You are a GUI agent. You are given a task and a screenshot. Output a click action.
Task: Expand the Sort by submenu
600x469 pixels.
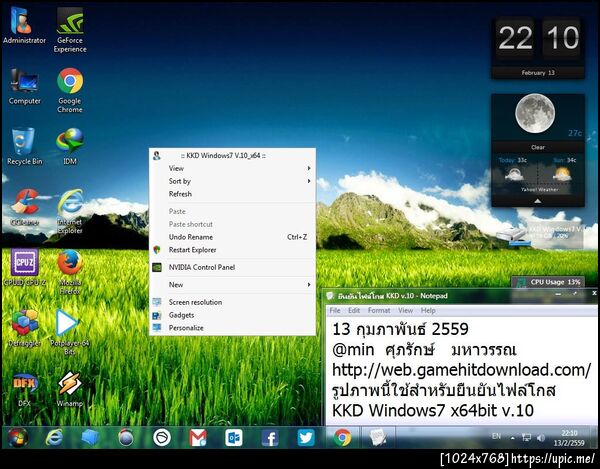tap(233, 181)
